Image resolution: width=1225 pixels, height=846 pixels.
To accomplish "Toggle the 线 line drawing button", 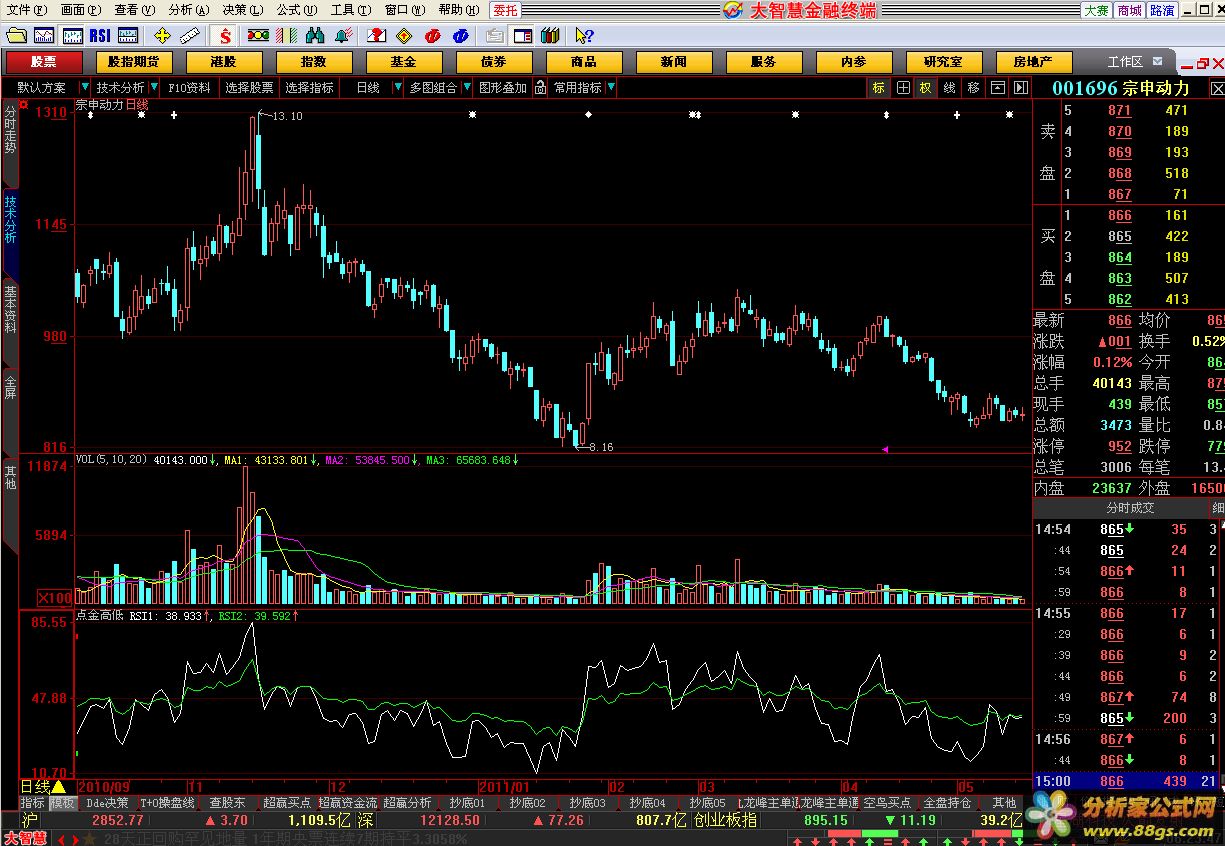I will point(949,88).
